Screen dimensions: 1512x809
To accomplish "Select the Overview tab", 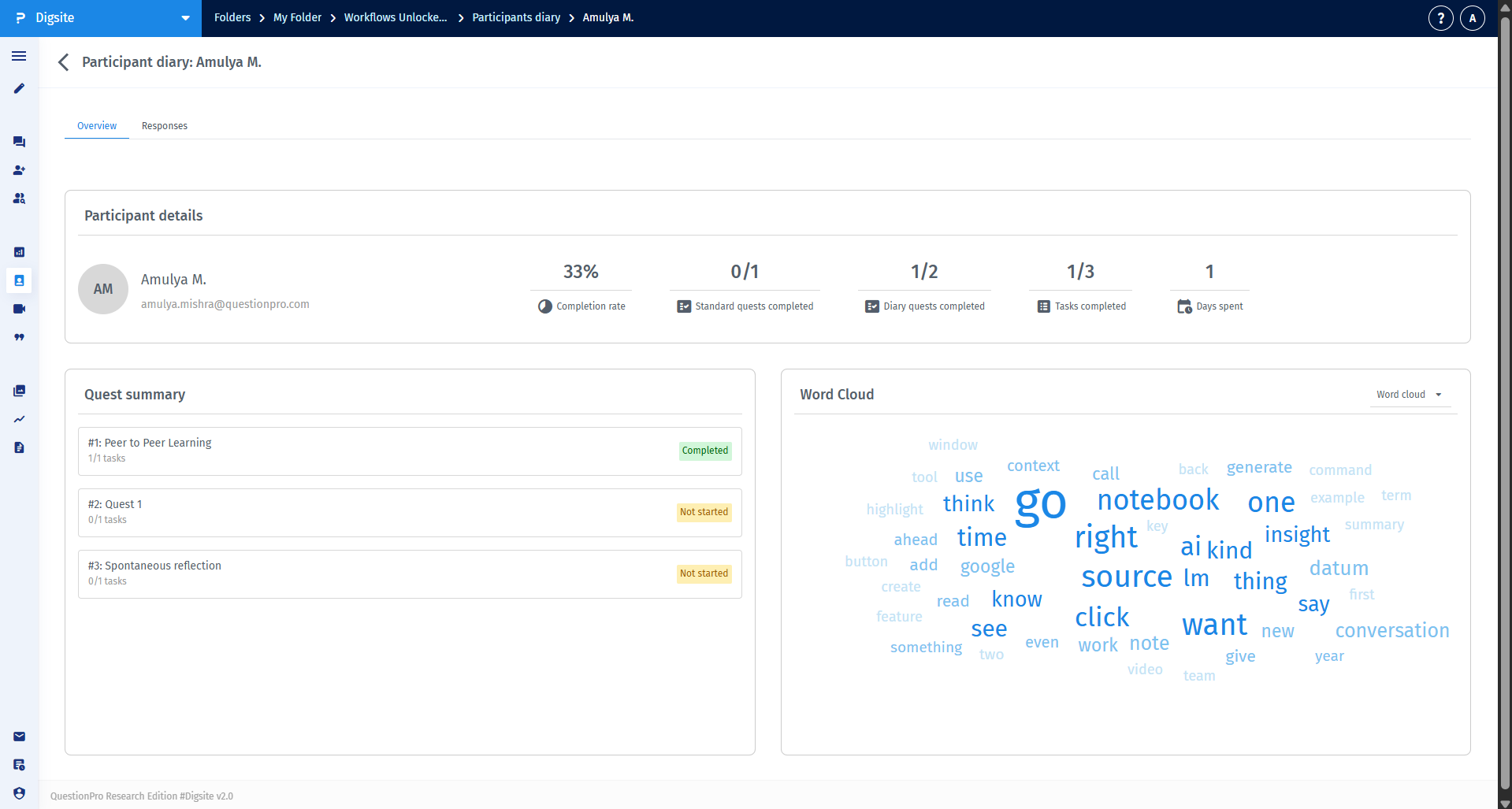I will [x=97, y=126].
